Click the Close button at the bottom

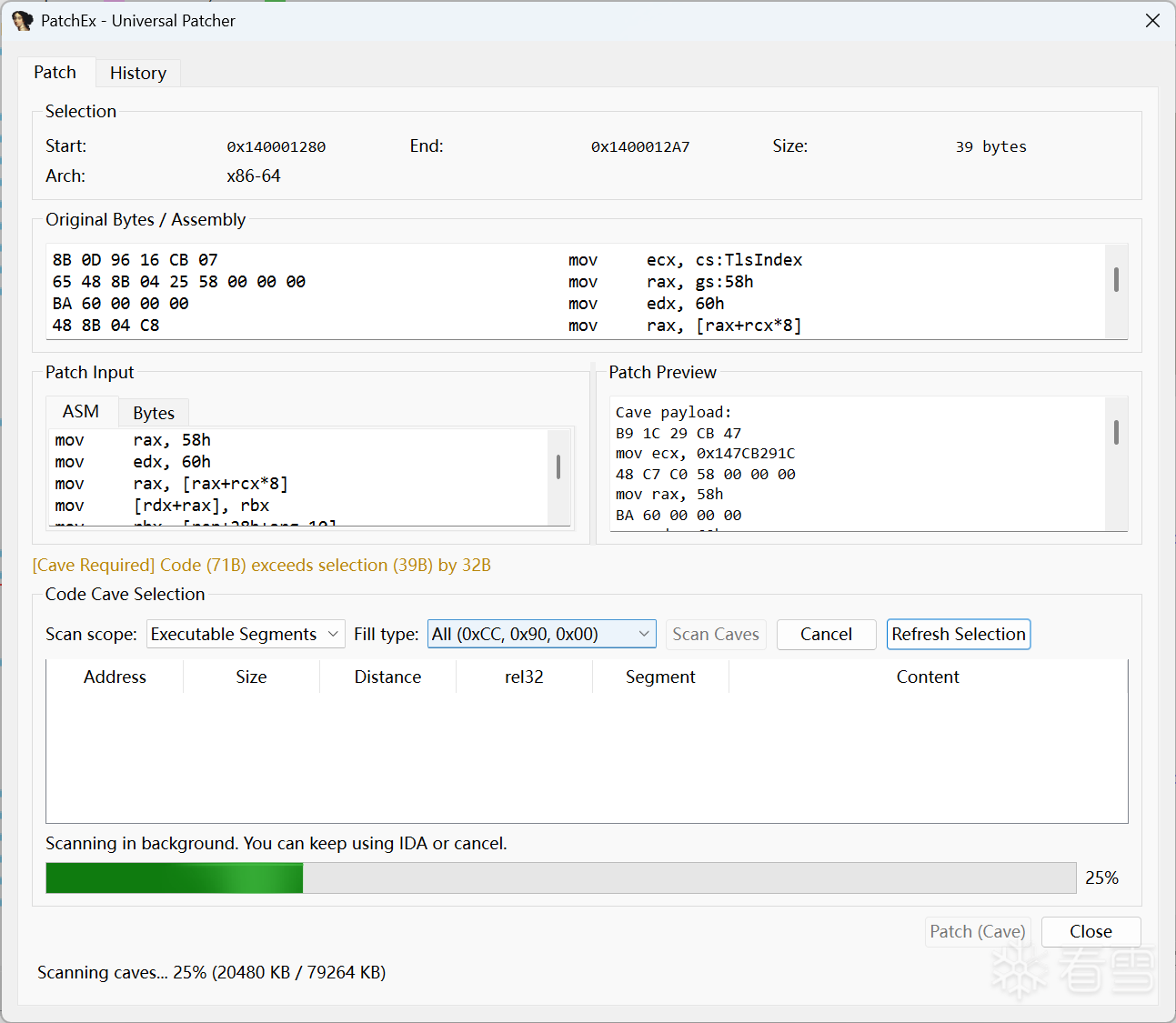coord(1091,931)
